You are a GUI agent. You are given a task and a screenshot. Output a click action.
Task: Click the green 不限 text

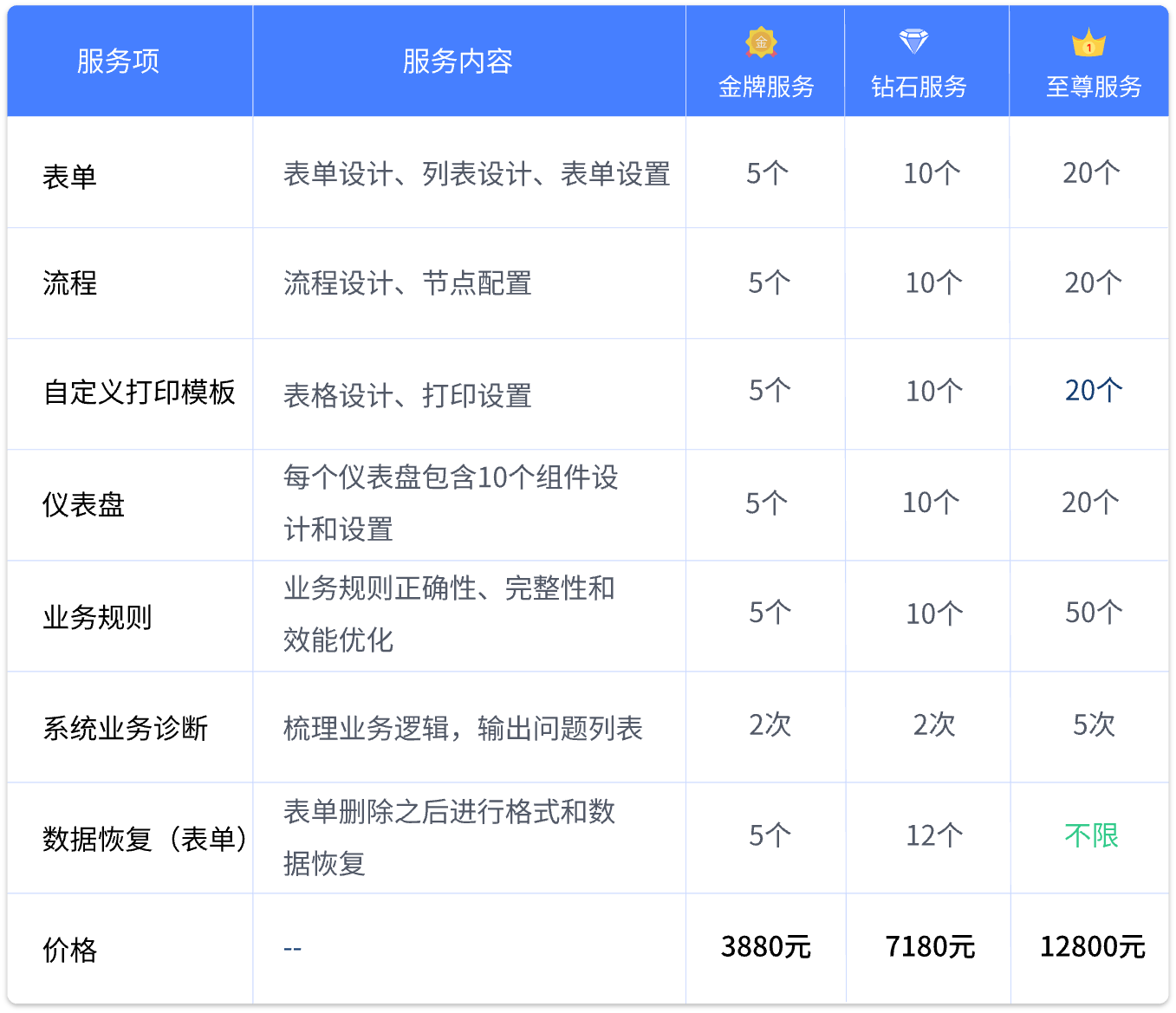click(1091, 835)
